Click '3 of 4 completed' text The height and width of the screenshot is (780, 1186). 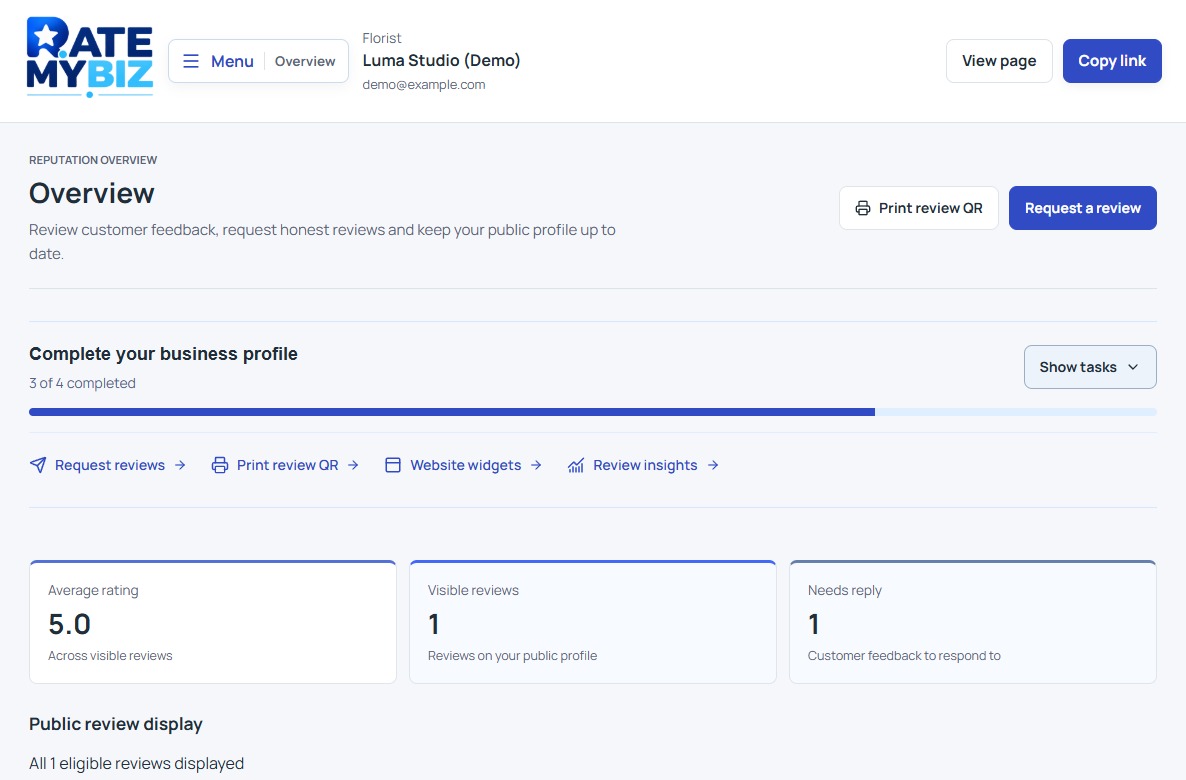(82, 384)
